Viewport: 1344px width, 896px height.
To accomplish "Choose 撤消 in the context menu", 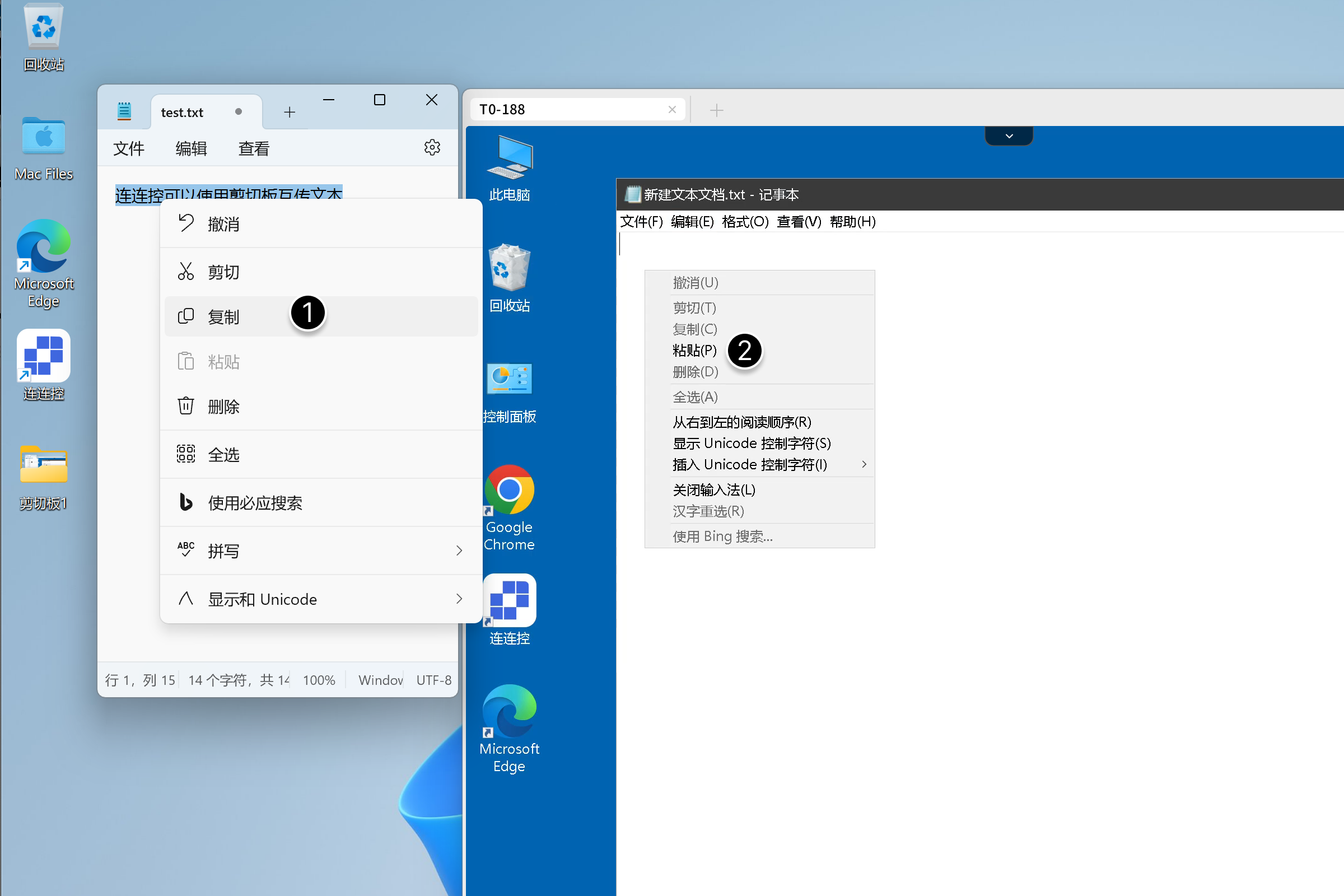I will (321, 223).
